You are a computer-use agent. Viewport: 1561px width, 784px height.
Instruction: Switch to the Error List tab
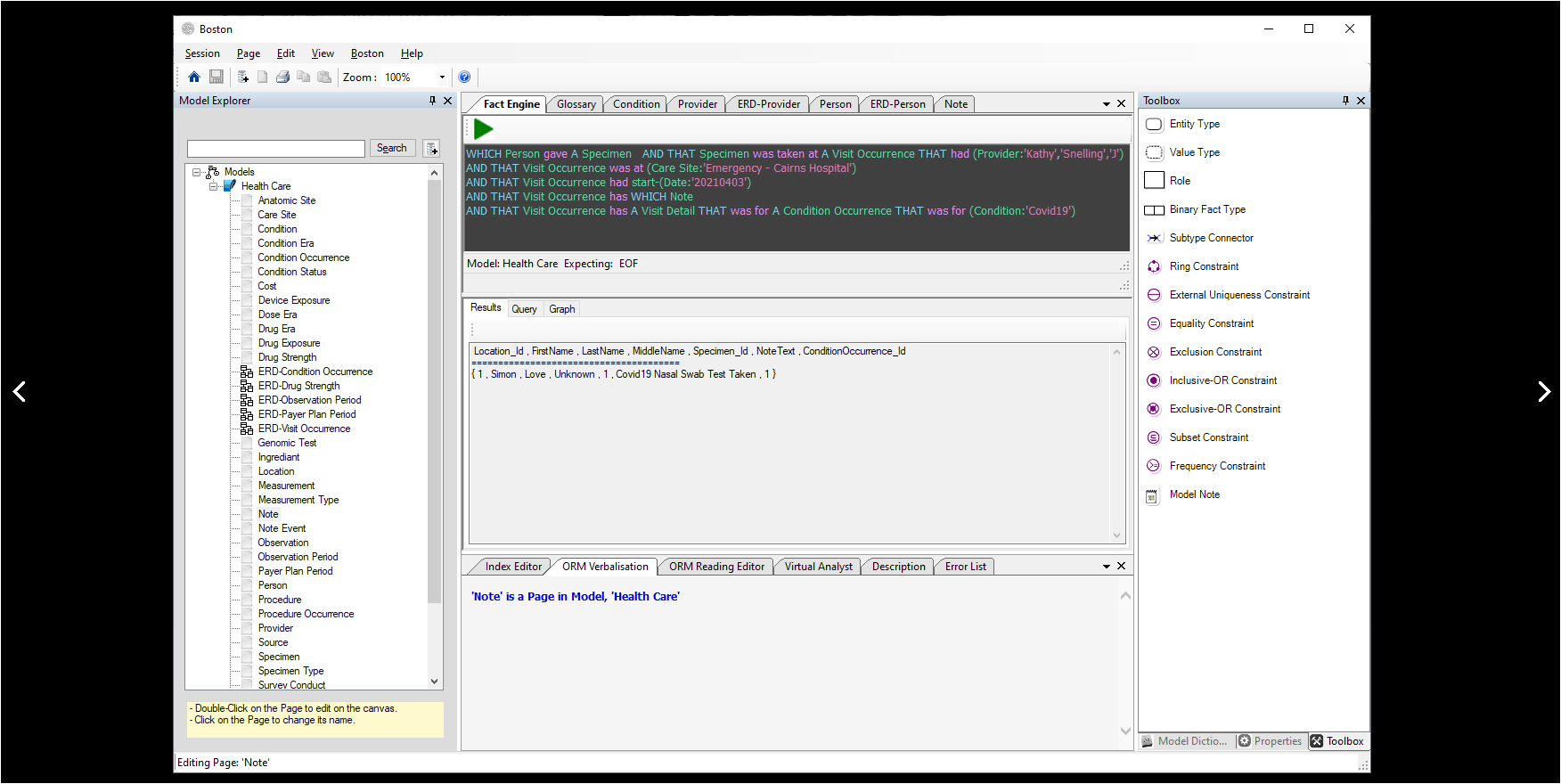tap(966, 567)
